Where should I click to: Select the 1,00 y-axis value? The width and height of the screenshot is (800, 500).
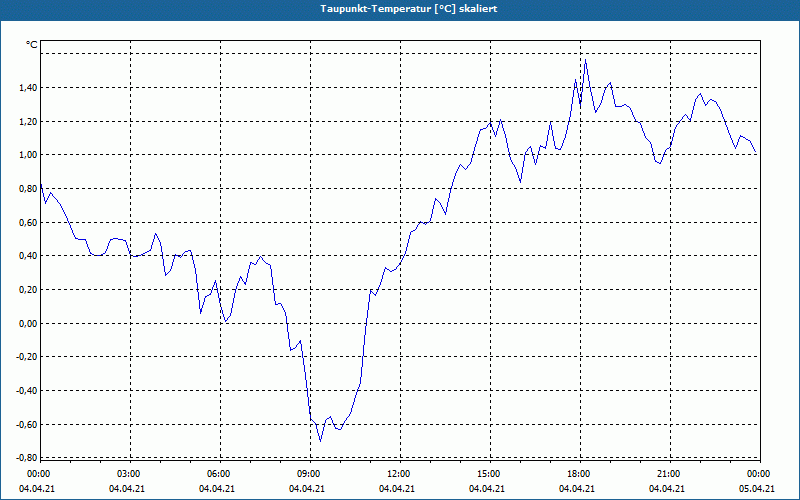pyautogui.click(x=29, y=155)
